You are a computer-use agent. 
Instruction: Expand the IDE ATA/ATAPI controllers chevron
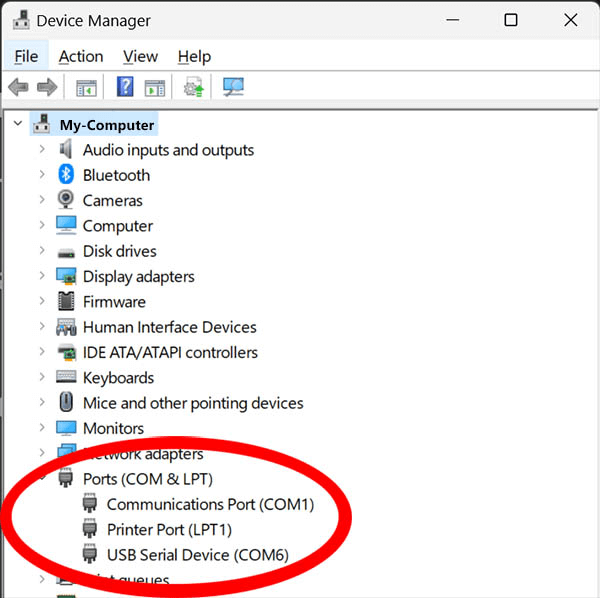click(42, 352)
